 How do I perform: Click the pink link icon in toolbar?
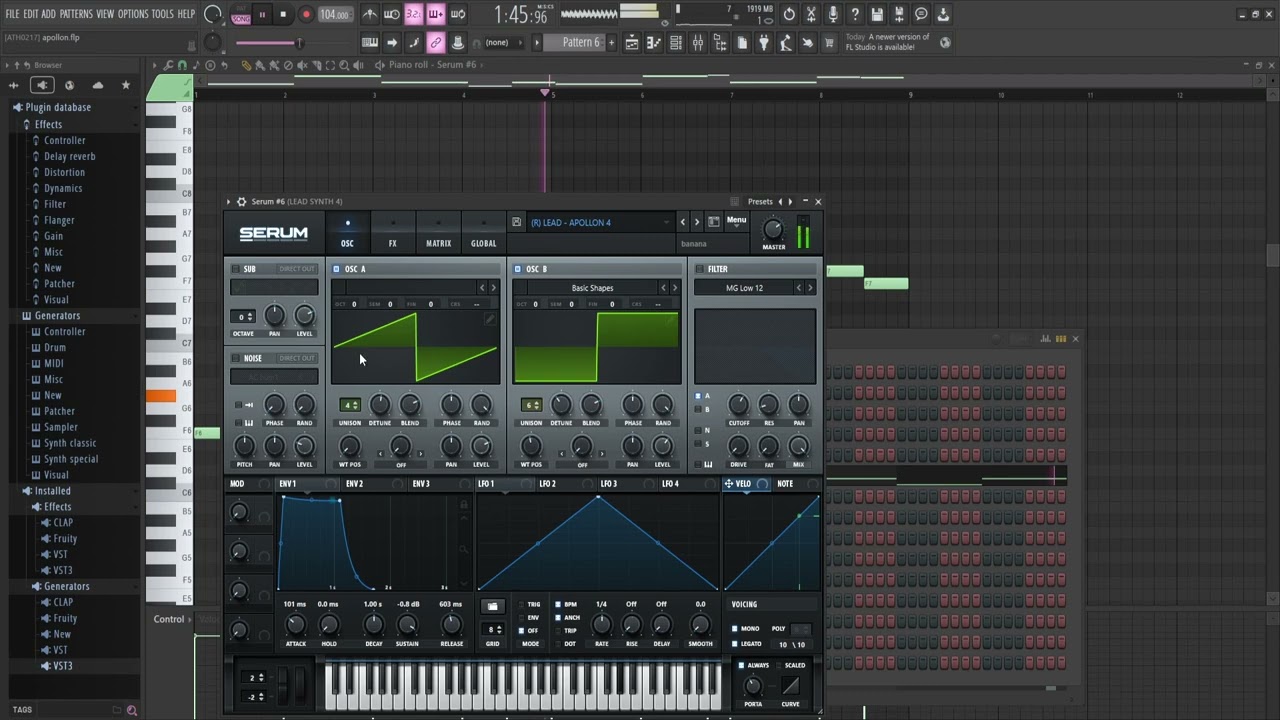[436, 43]
